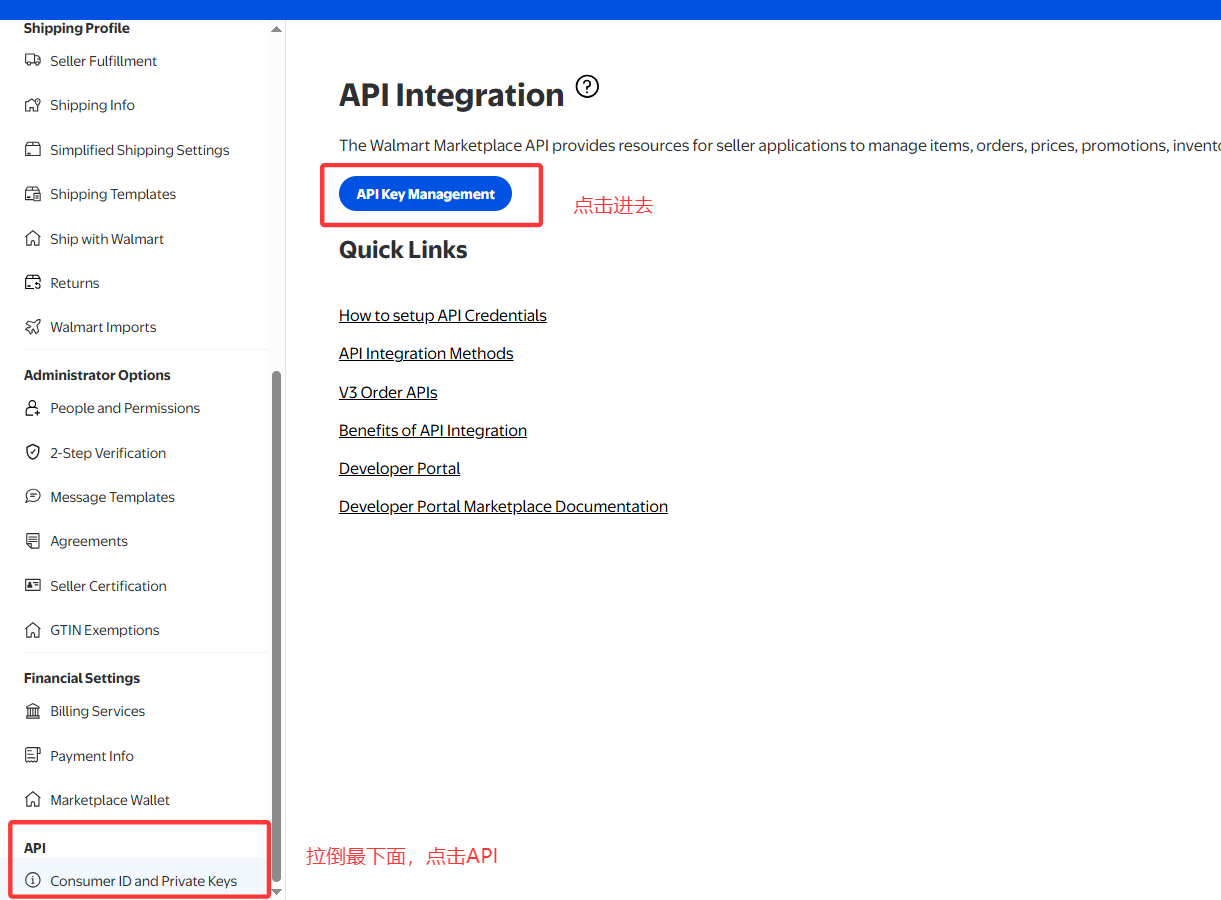Viewport: 1221px width, 900px height.
Task: Click the People and Permissions person icon
Action: tap(33, 408)
